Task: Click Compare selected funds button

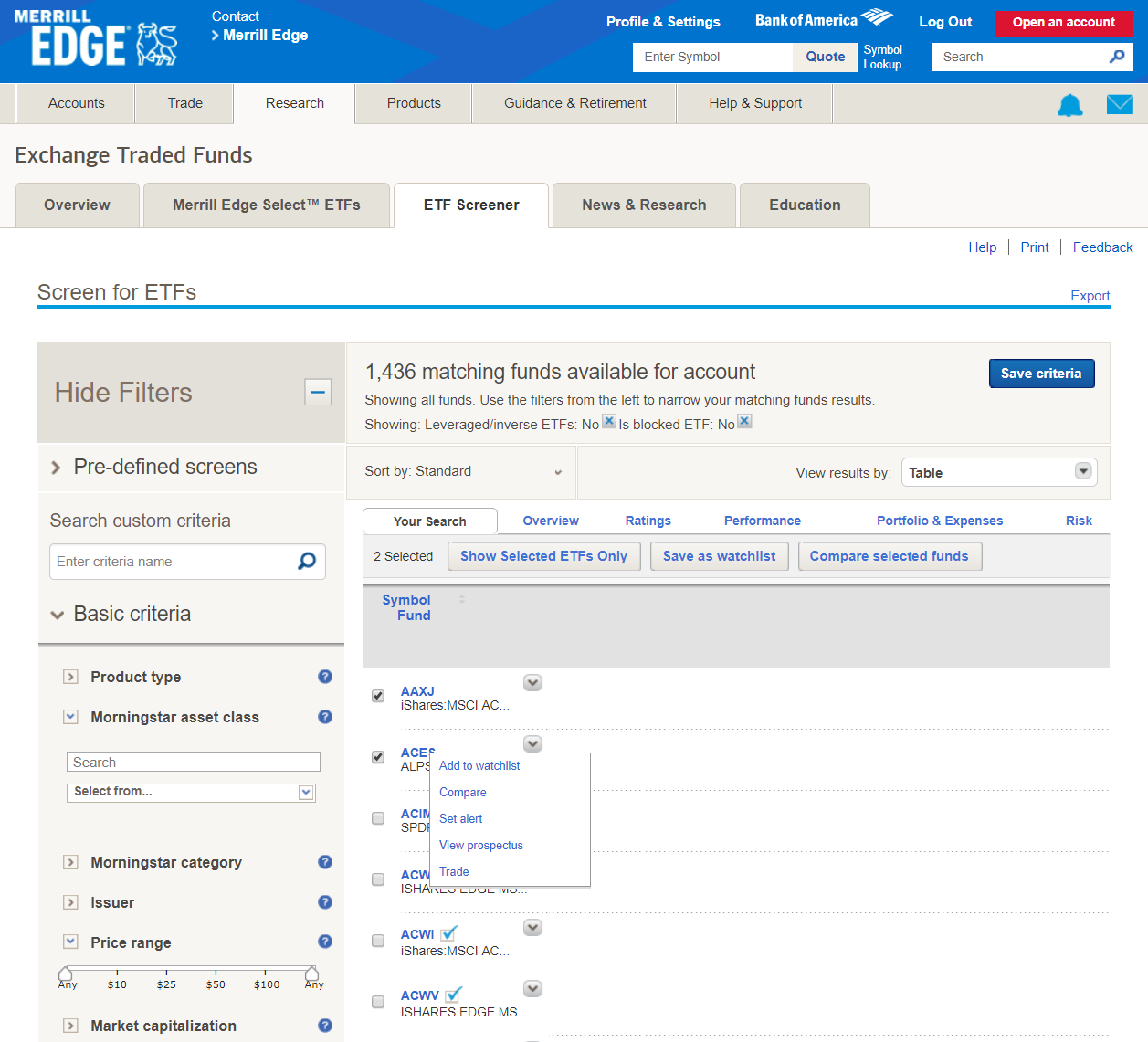Action: tap(890, 556)
